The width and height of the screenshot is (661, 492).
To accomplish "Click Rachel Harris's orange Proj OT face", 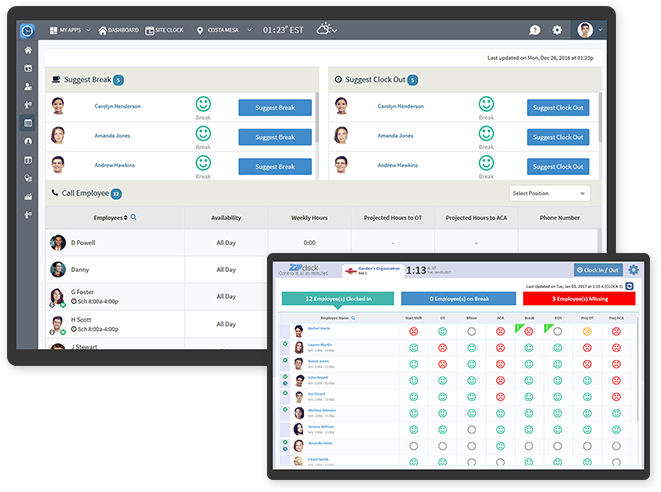I will click(587, 331).
